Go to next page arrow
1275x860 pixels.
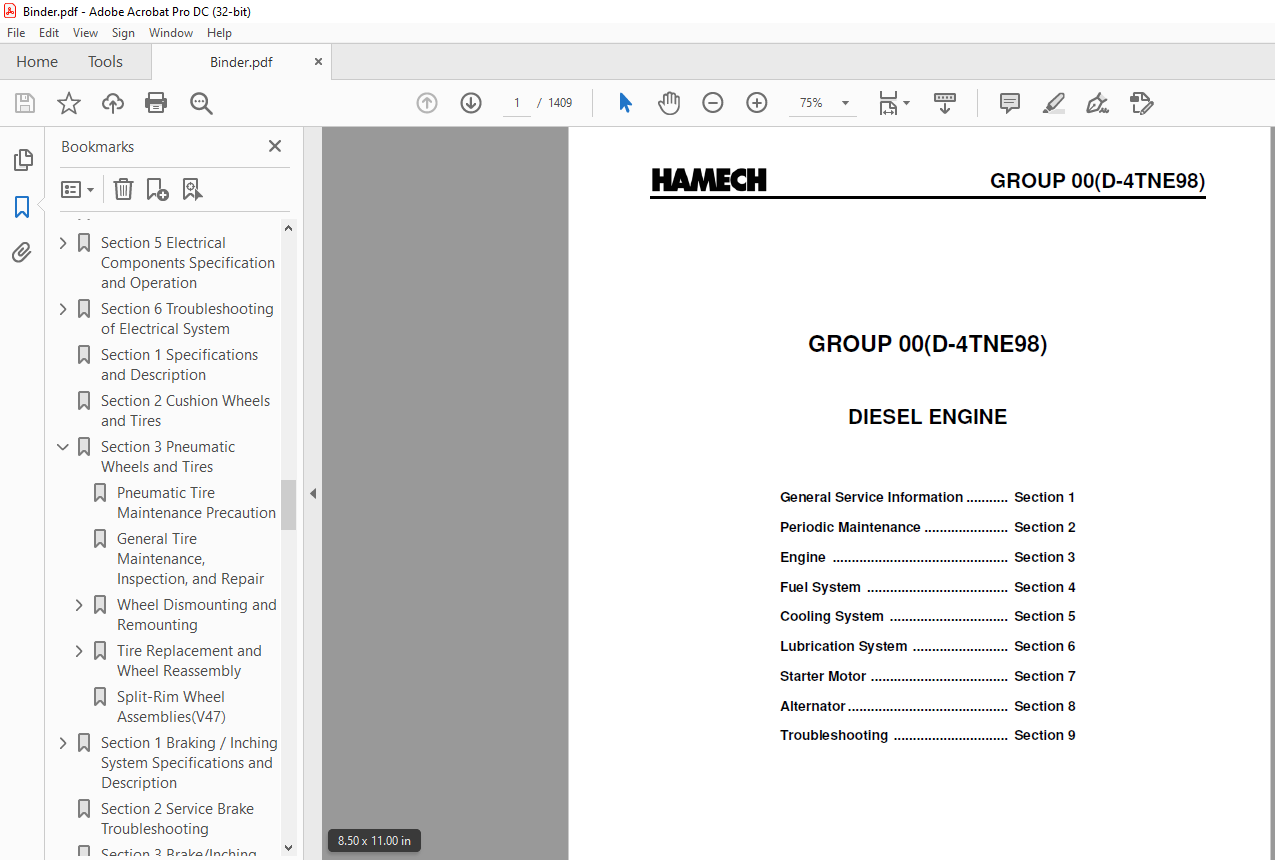(471, 103)
